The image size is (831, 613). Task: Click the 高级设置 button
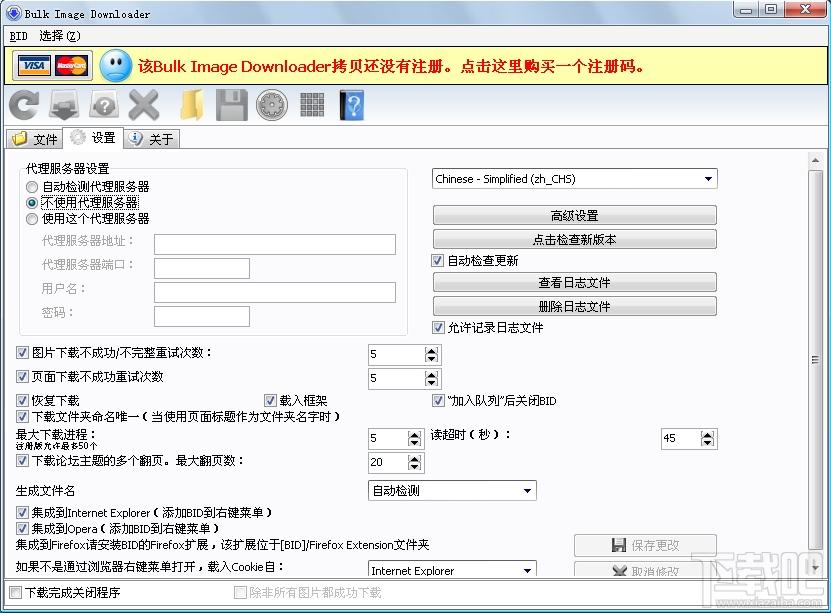tap(574, 216)
